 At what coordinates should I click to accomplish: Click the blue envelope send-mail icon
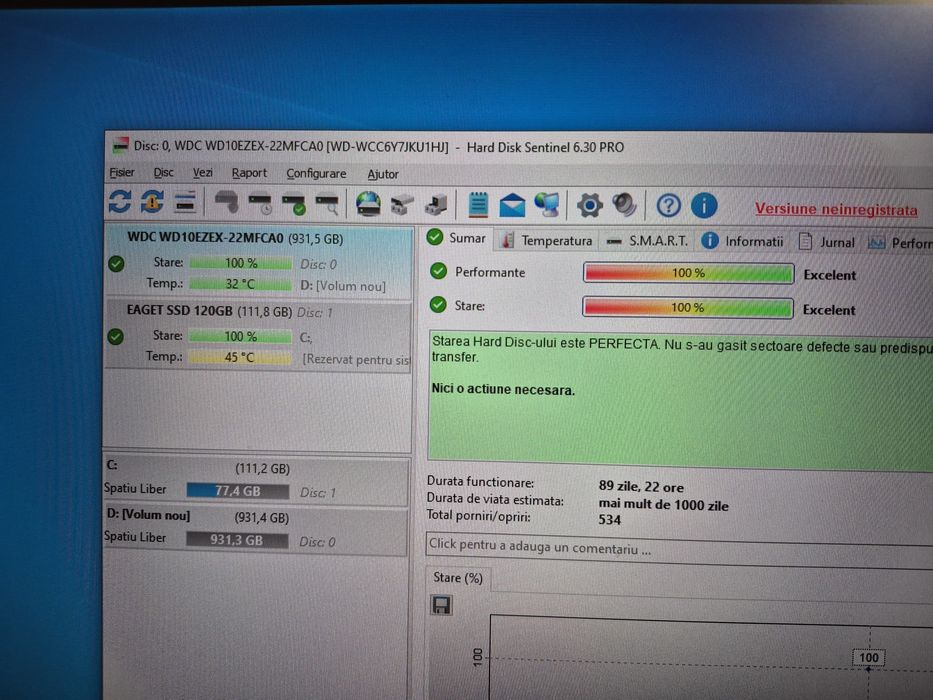click(512, 206)
